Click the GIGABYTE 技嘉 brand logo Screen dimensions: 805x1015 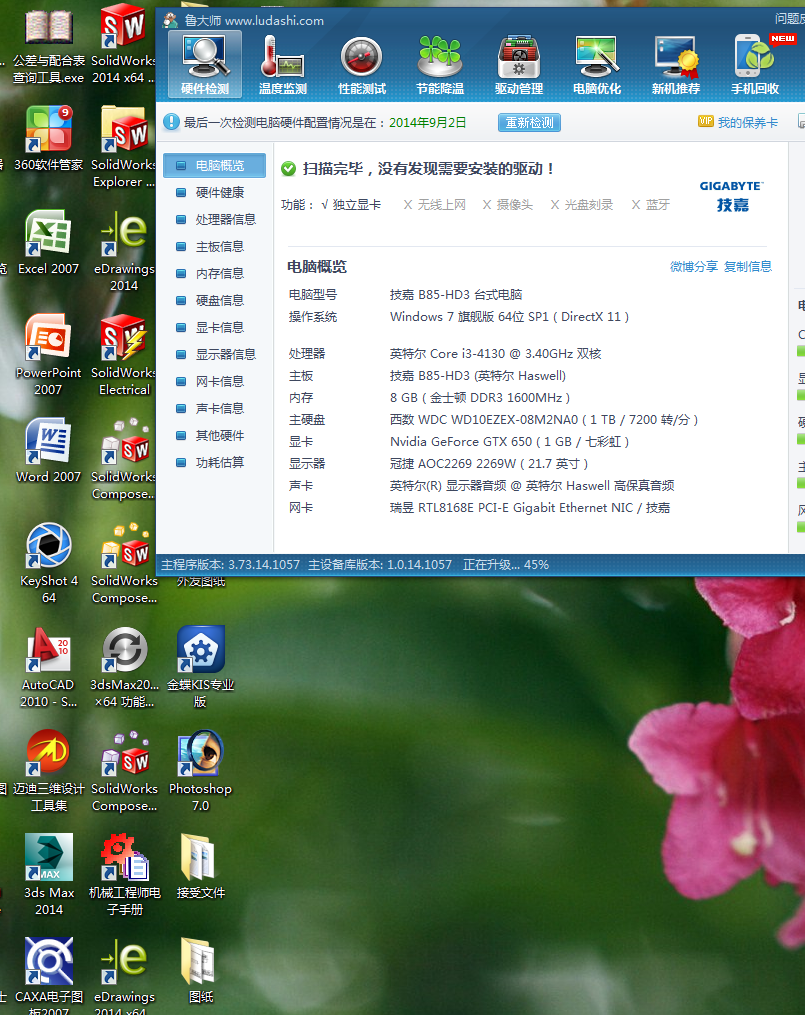click(732, 197)
